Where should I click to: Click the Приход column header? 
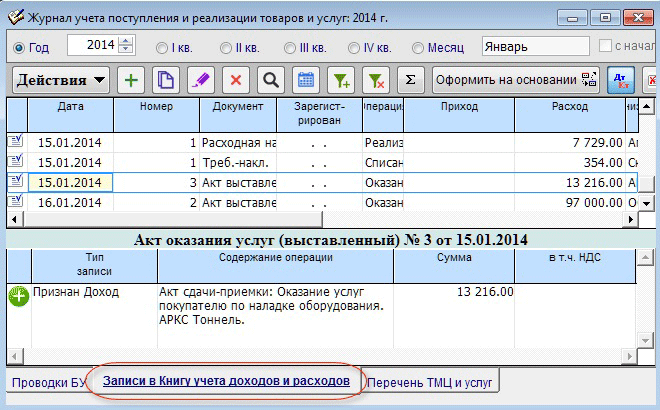click(x=459, y=114)
